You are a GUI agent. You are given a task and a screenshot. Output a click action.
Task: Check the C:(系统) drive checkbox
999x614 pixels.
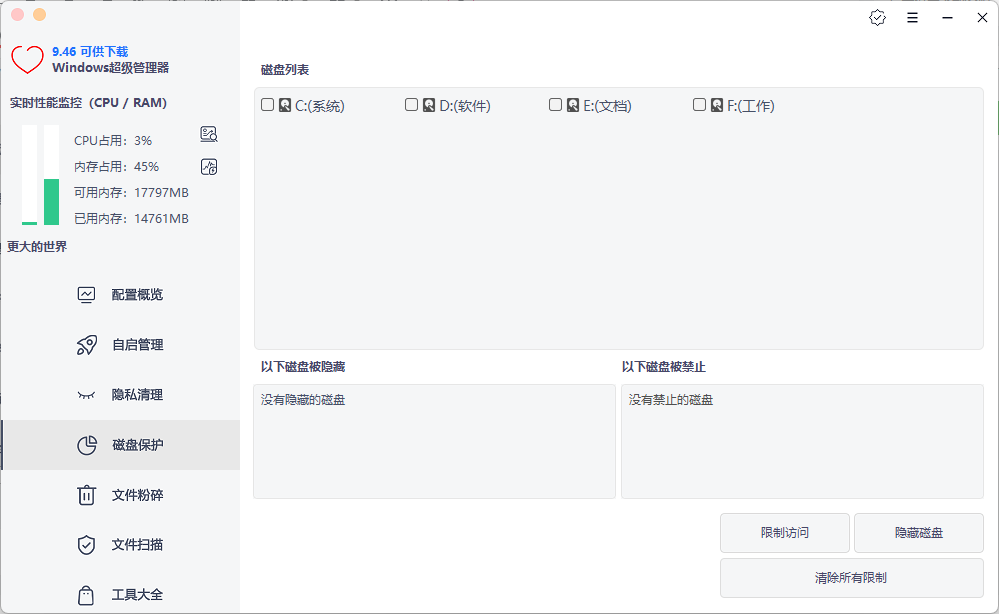[x=268, y=104]
